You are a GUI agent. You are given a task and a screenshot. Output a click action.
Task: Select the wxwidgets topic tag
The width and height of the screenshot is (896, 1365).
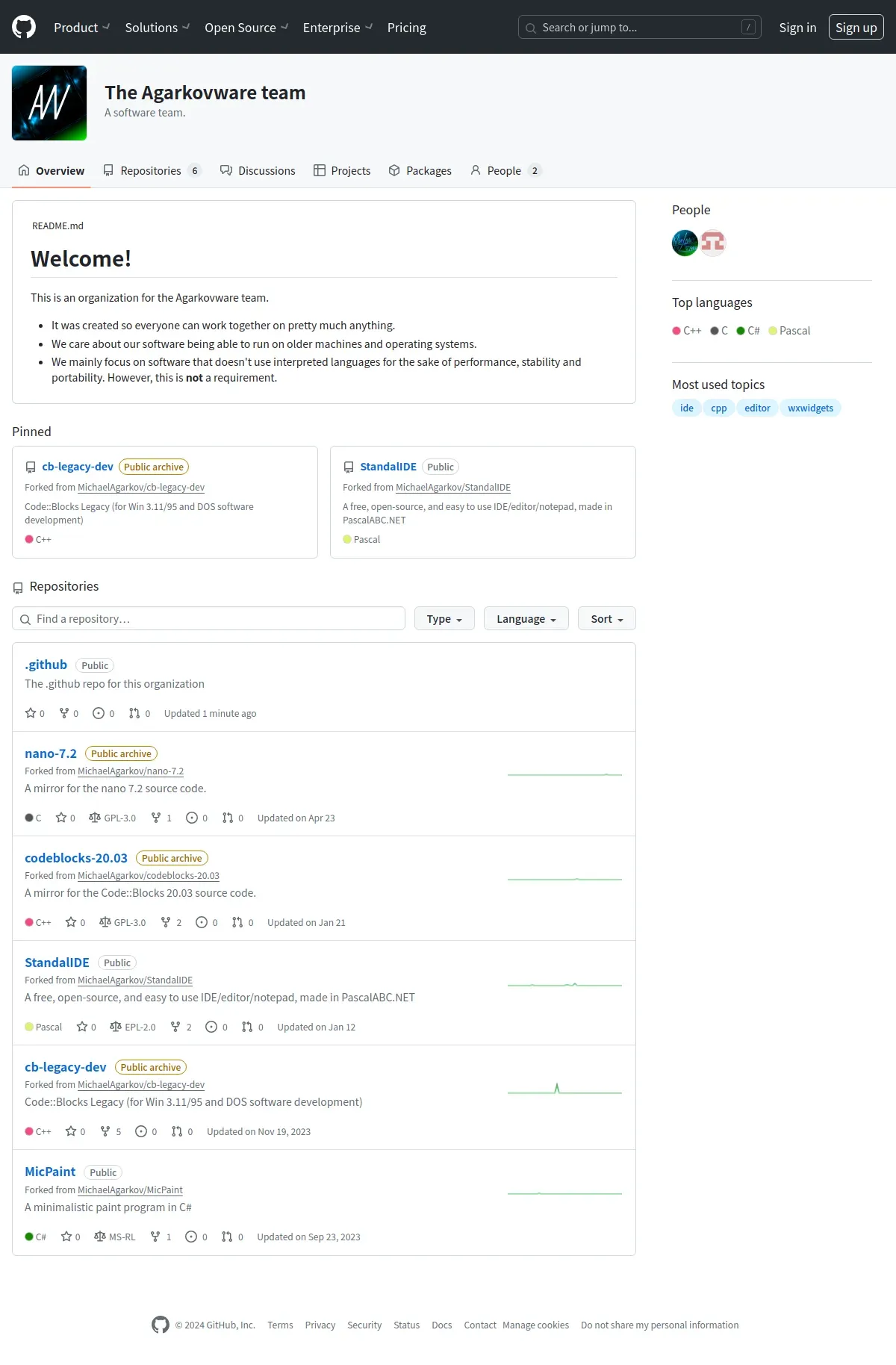[810, 408]
